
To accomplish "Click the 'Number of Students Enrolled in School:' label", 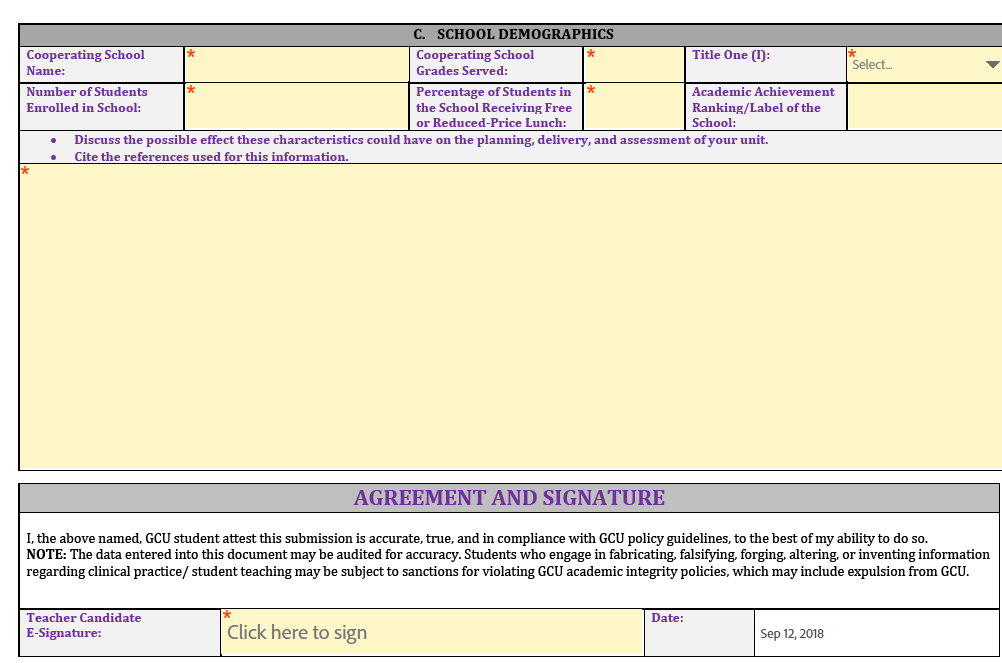I will click(x=87, y=100).
